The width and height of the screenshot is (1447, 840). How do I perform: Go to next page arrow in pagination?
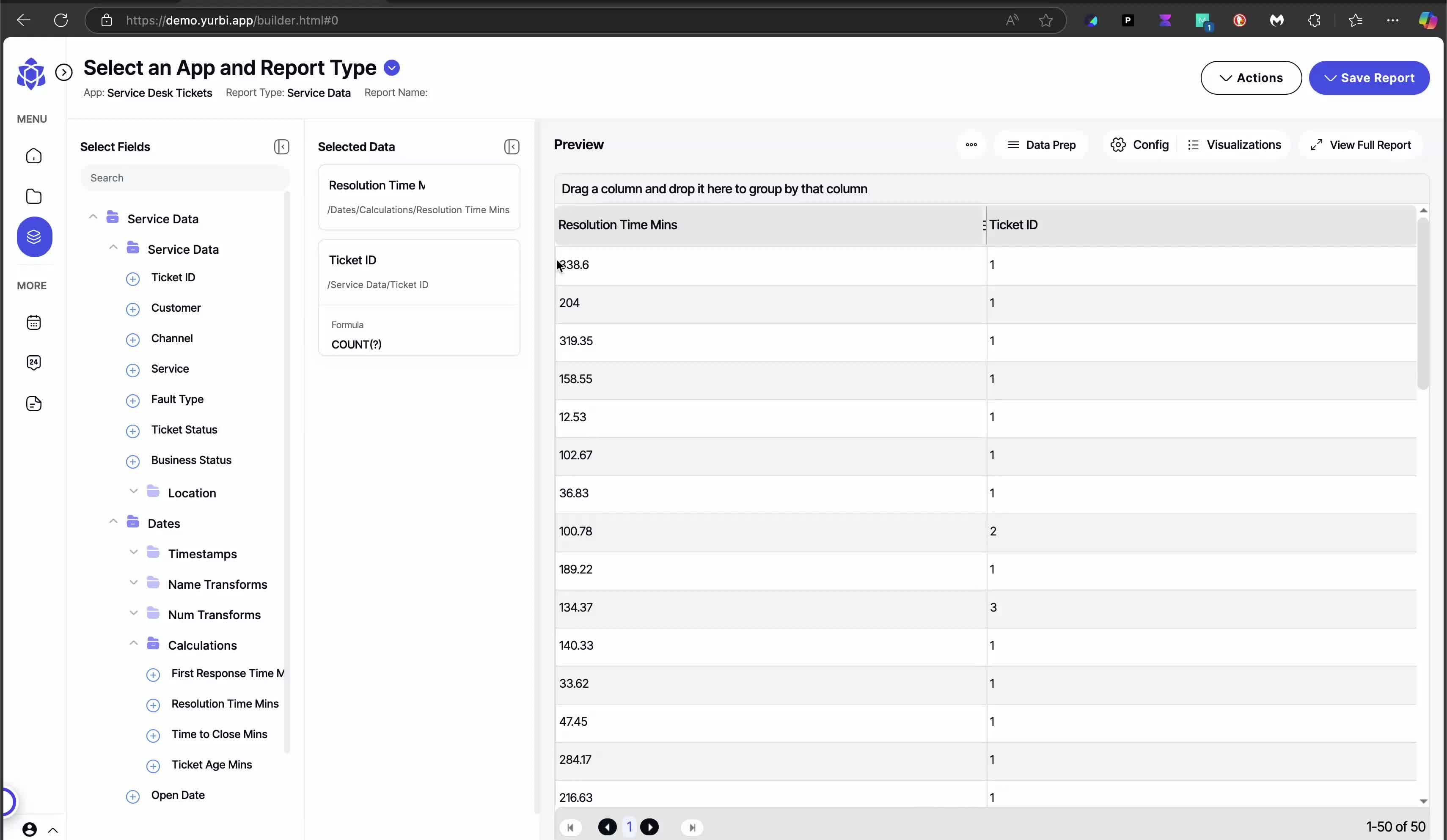click(649, 827)
